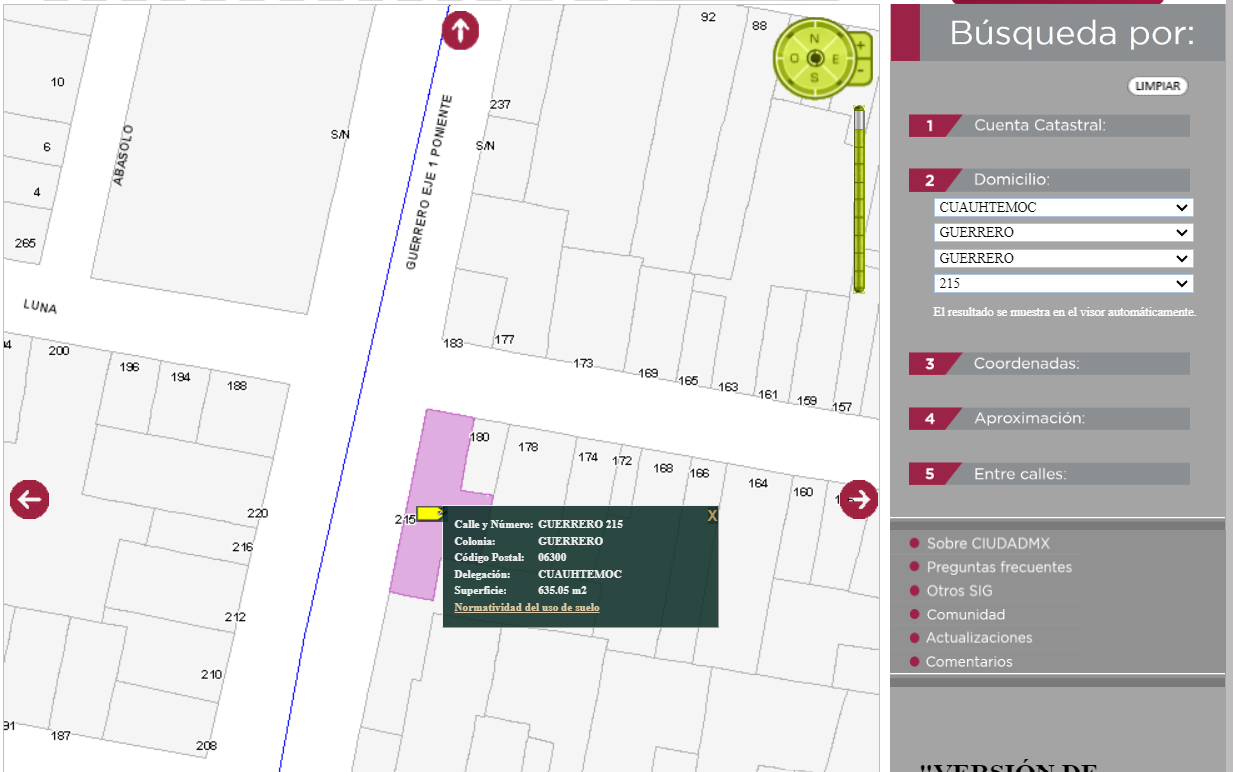Pan the map east with the right arrow
Image resolution: width=1233 pixels, height=772 pixels.
[x=858, y=499]
